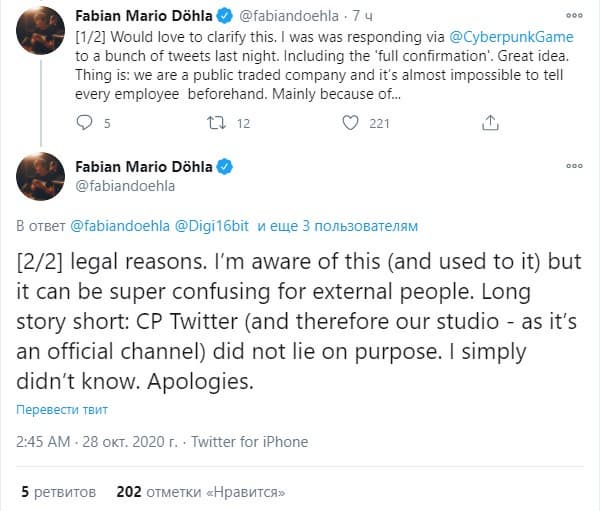Image resolution: width=600 pixels, height=511 pixels.
Task: Expand "и еще 3 пользователям" recipients list
Action: (x=337, y=226)
